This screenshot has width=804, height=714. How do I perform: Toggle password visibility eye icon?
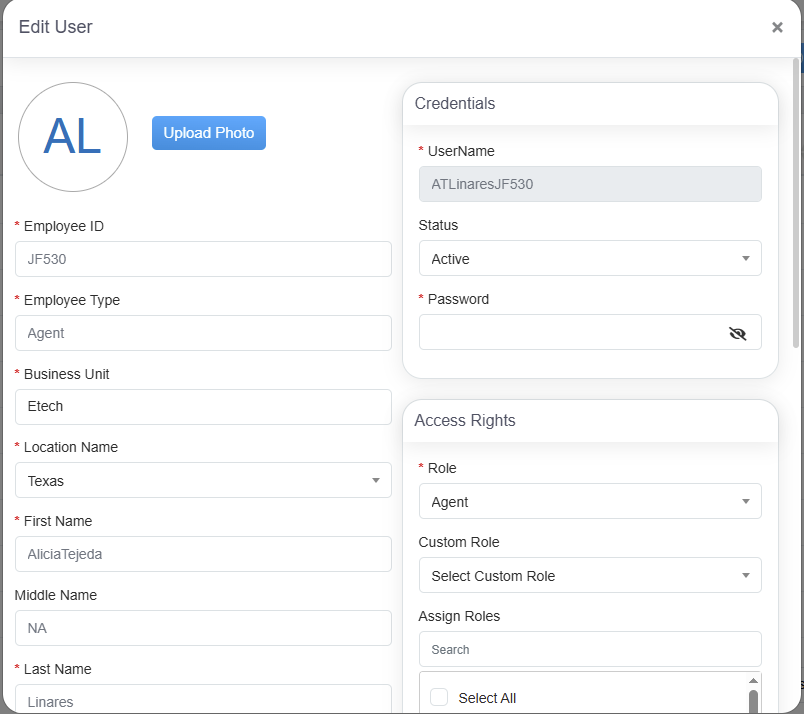(x=738, y=333)
